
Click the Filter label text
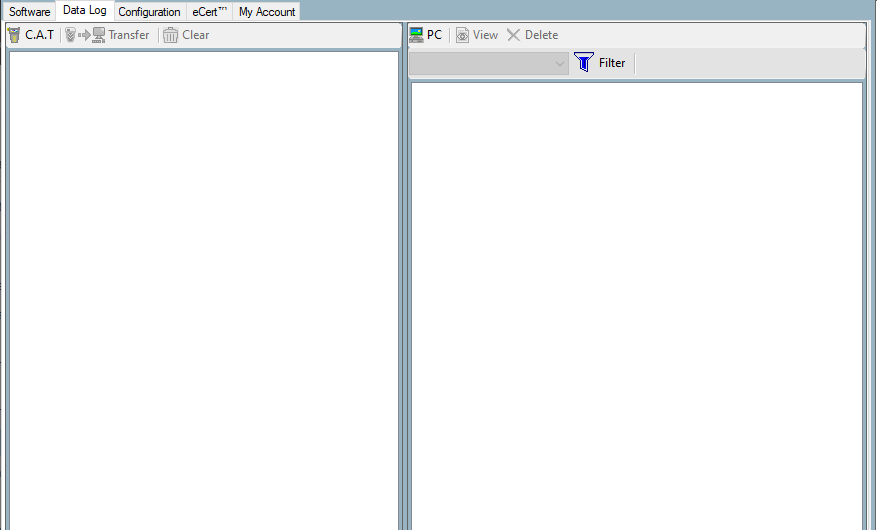tap(612, 63)
